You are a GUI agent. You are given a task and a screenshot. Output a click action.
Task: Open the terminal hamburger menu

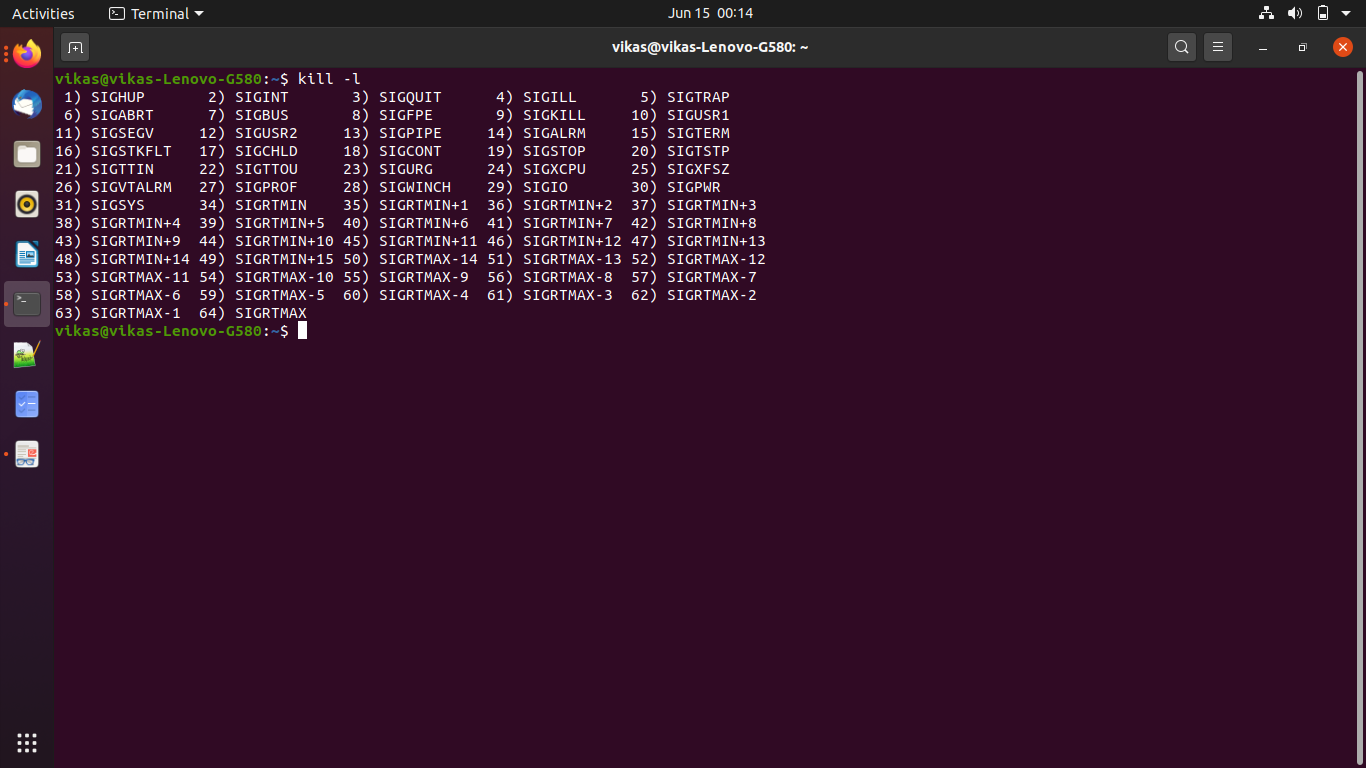point(1217,47)
